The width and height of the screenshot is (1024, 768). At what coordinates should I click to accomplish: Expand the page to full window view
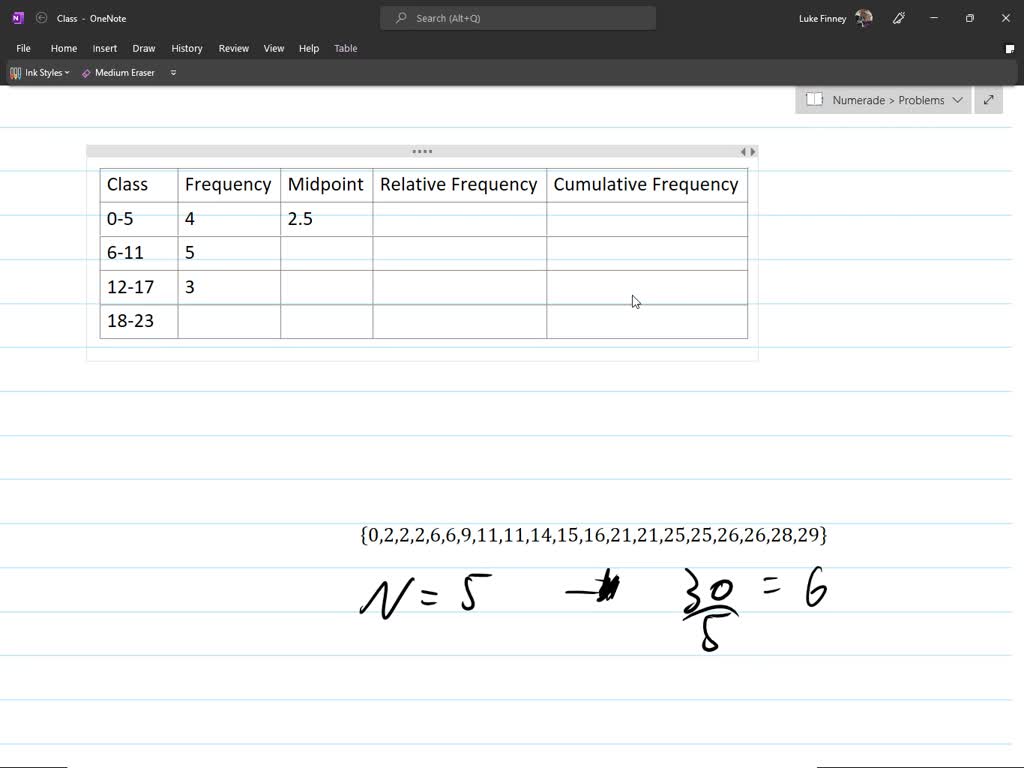coord(988,100)
